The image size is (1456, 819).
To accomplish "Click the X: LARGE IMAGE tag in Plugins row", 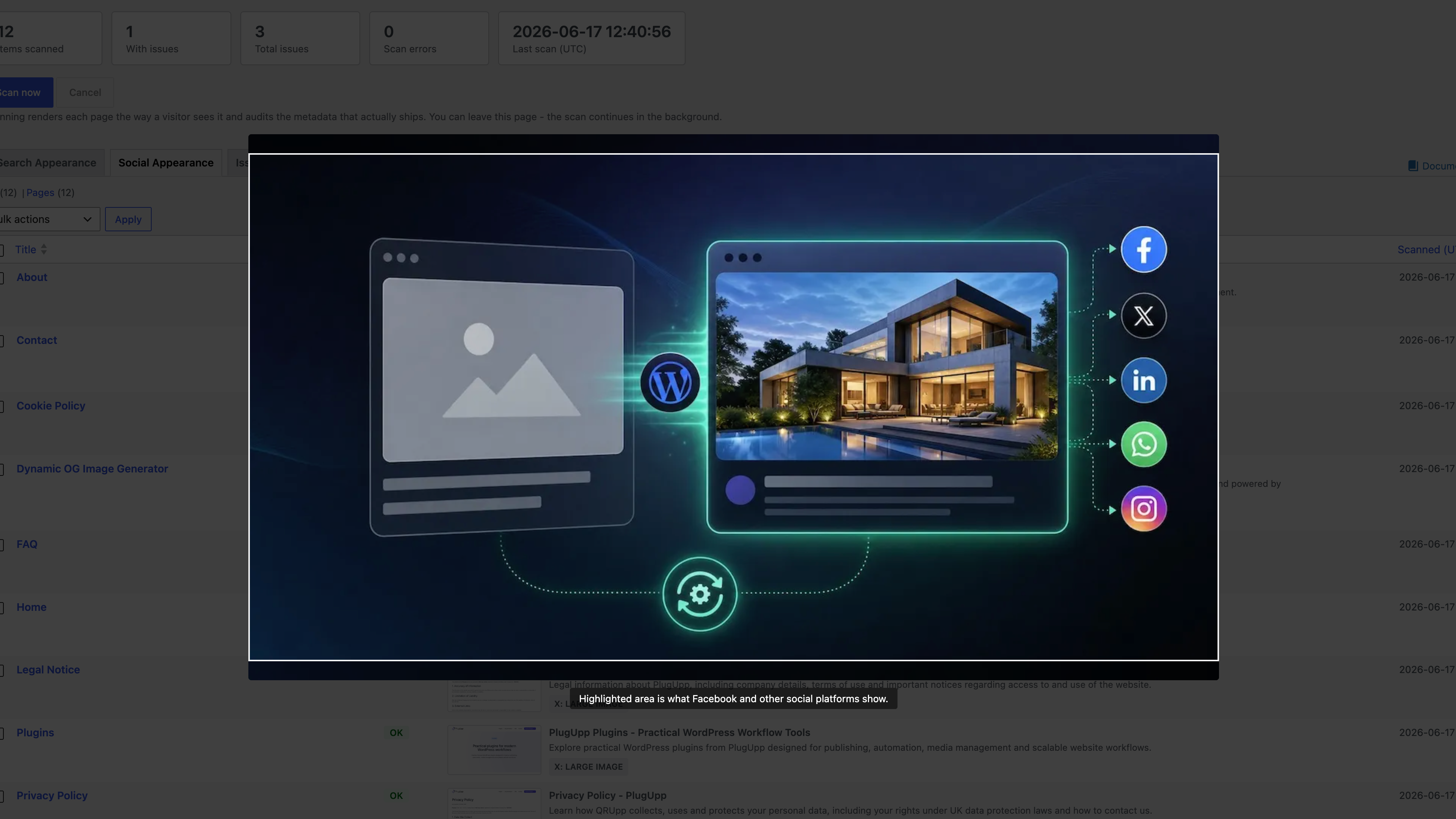I will [x=588, y=767].
